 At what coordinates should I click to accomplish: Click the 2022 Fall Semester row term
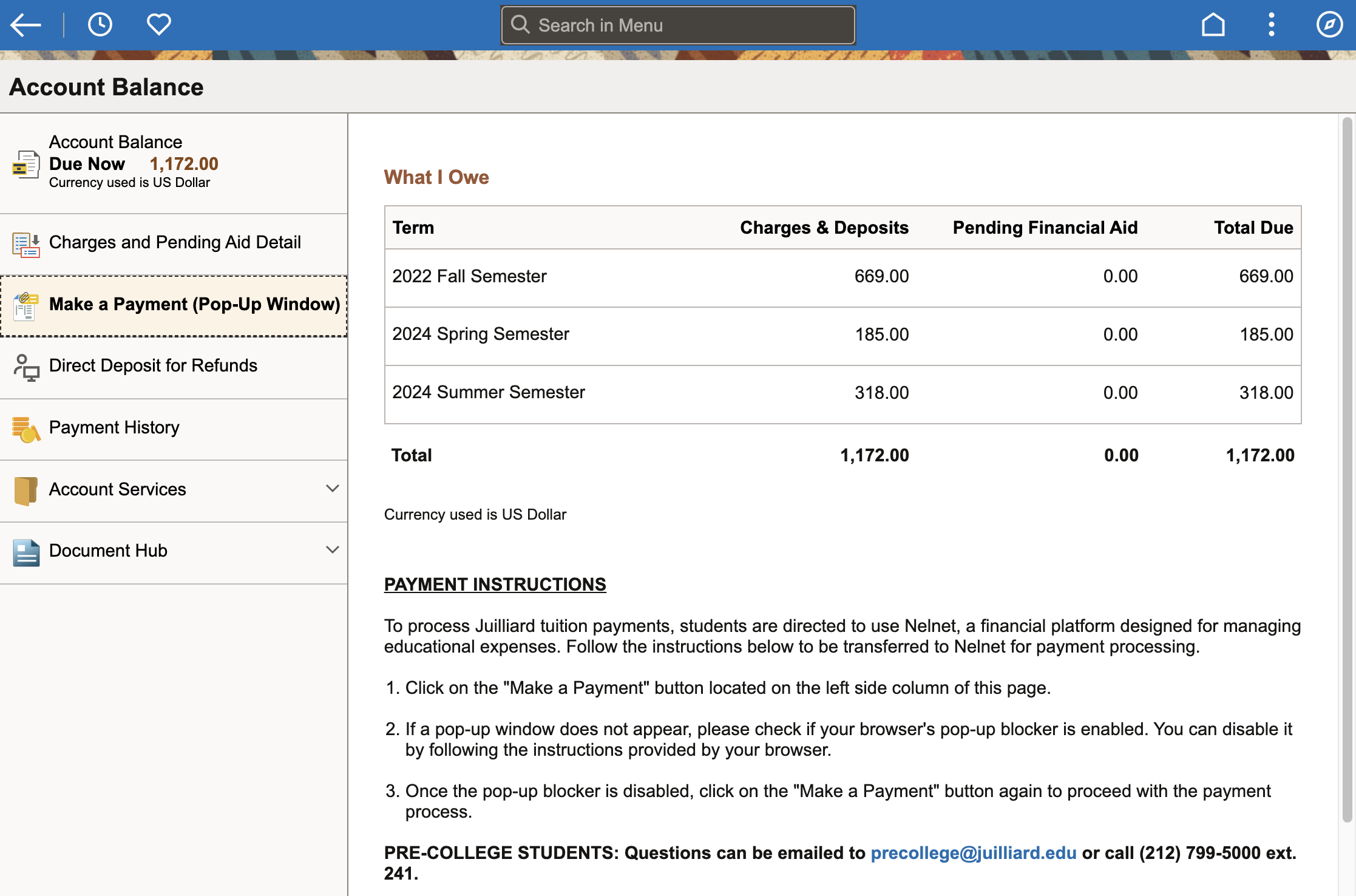(469, 276)
